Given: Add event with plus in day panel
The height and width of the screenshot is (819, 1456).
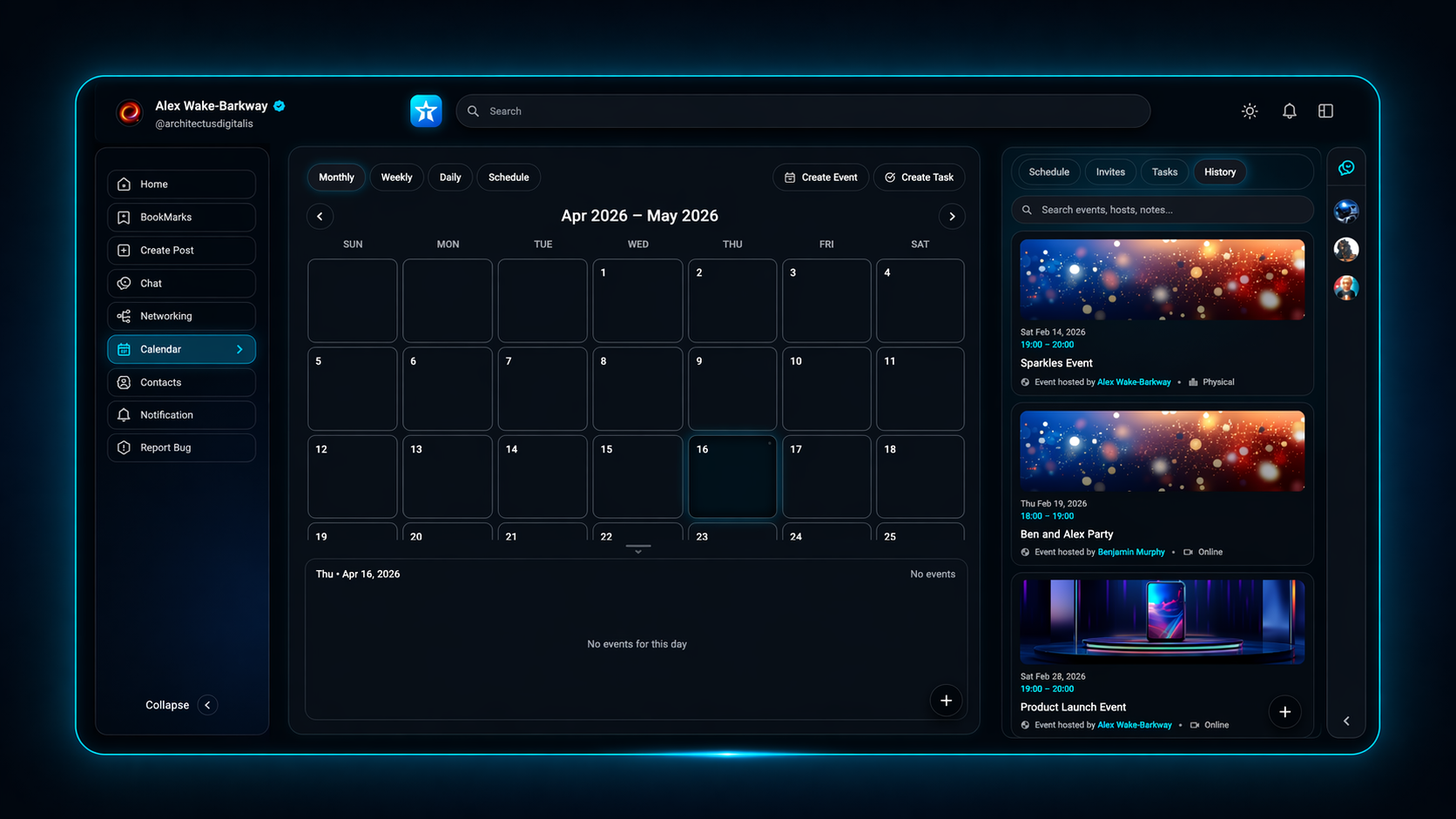Looking at the screenshot, I should pyautogui.click(x=946, y=701).
